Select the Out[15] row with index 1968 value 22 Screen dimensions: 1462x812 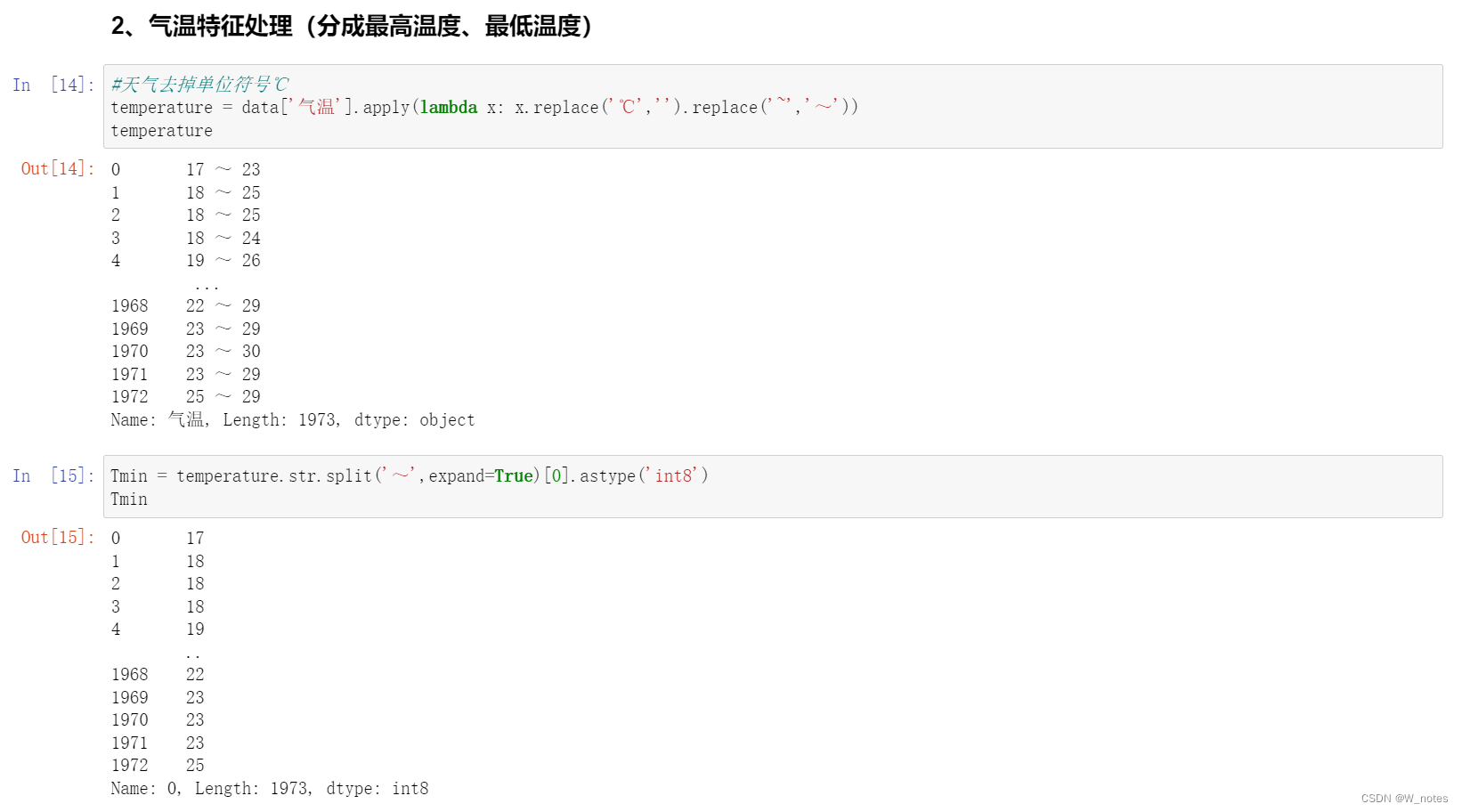(158, 675)
